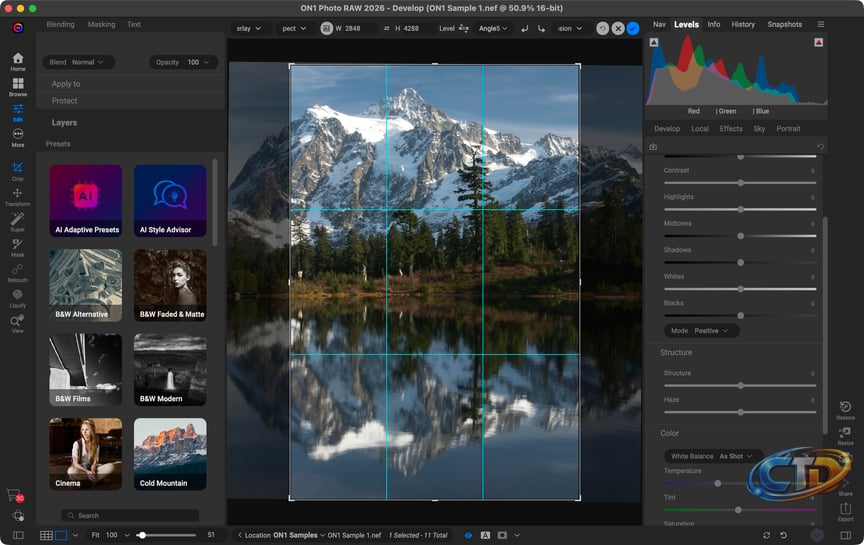Expand the ON1 Samples location dropdown
The image size is (864, 545).
[x=299, y=535]
